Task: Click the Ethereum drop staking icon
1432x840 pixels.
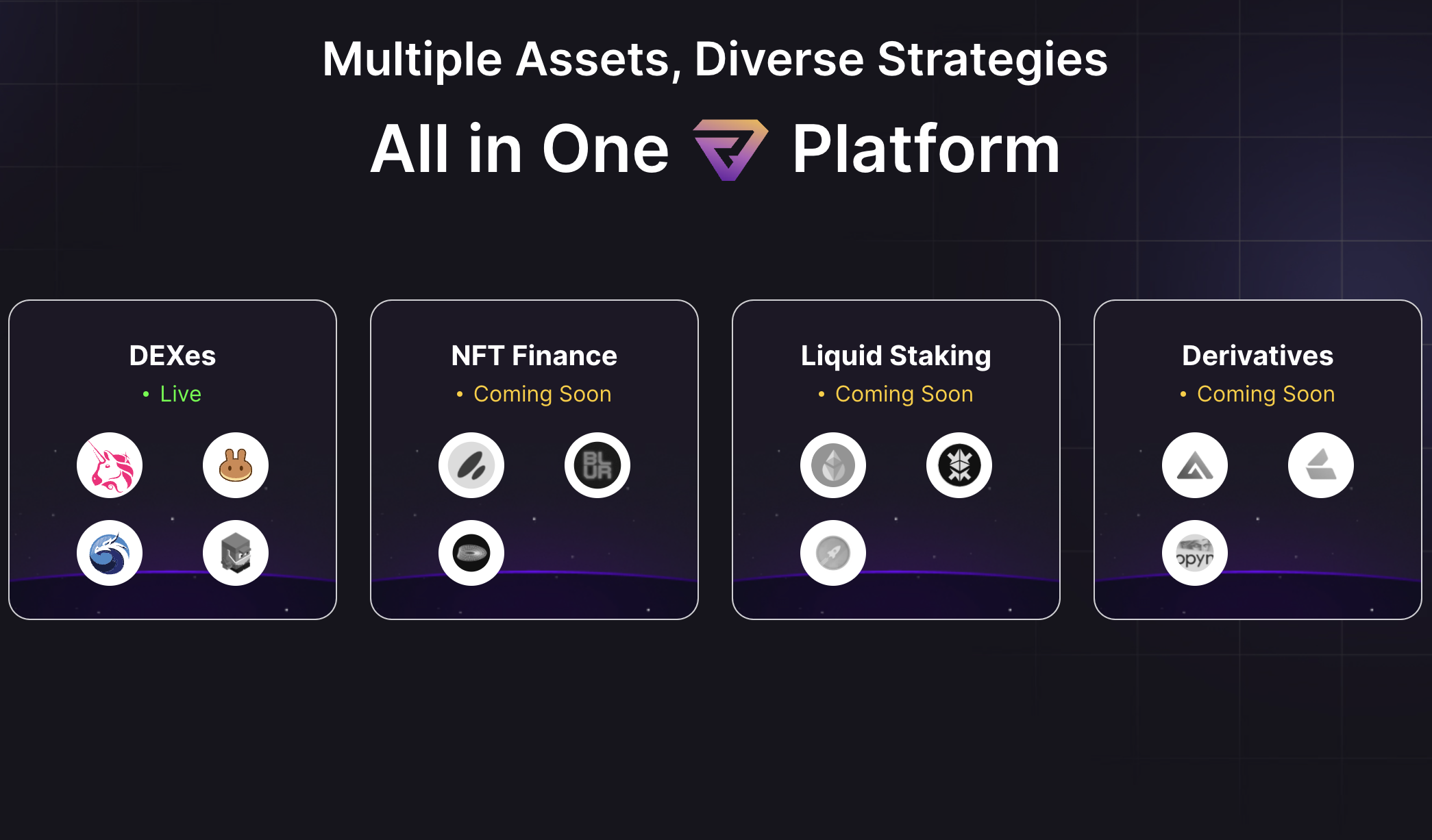Action: (833, 465)
